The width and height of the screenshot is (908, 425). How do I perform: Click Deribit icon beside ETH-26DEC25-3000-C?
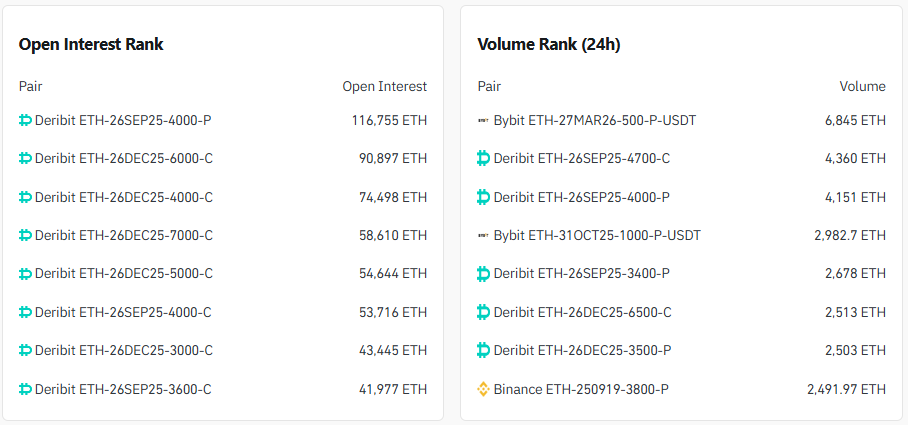pos(25,350)
